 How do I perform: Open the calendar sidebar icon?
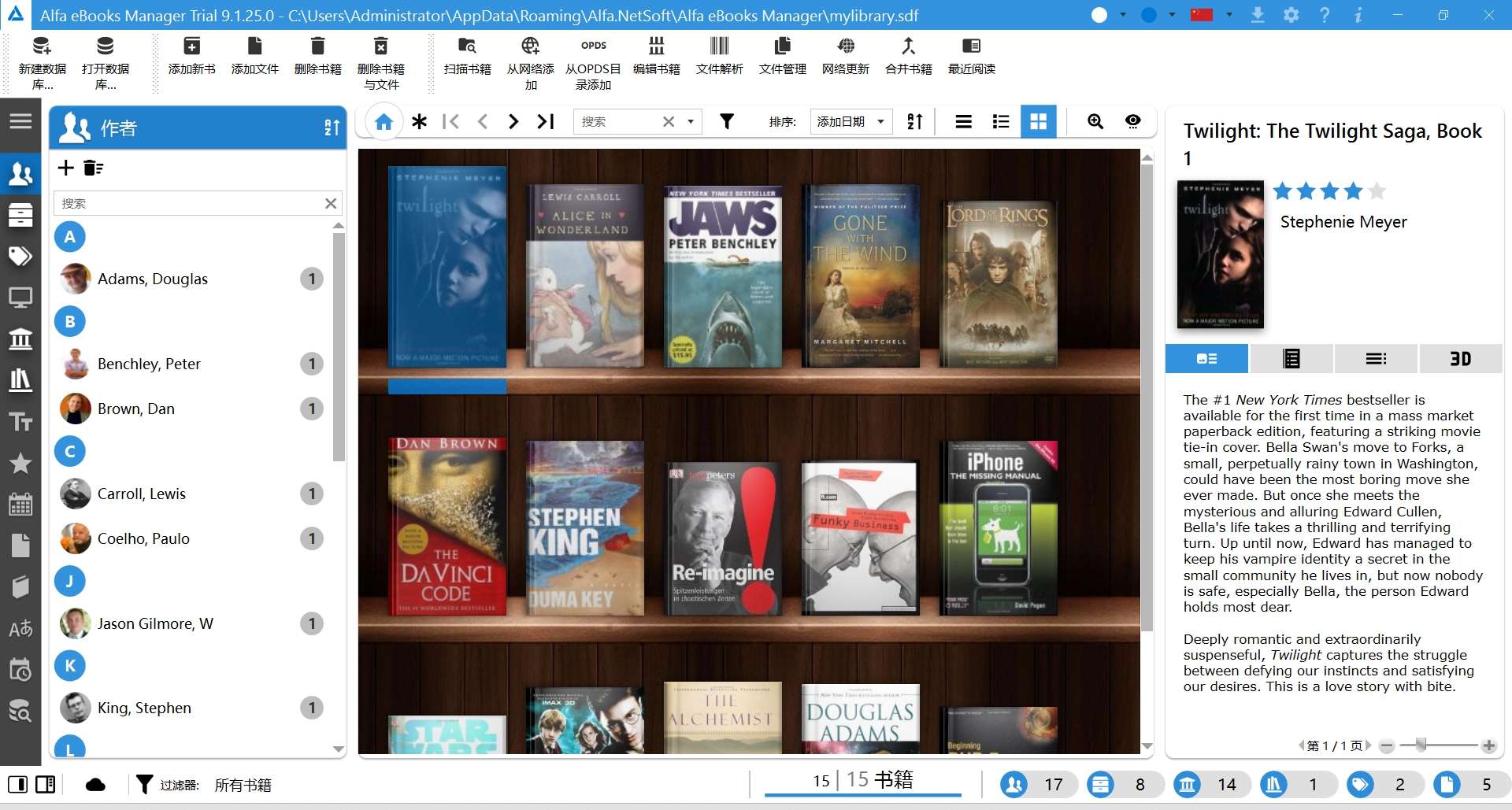(20, 505)
